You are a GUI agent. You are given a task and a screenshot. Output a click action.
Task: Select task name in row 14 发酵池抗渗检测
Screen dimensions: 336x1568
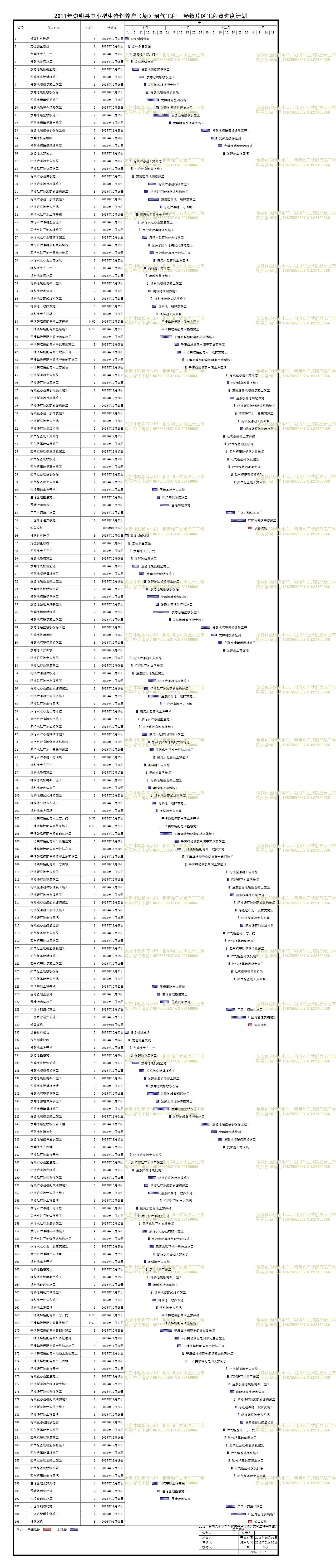click(41, 138)
